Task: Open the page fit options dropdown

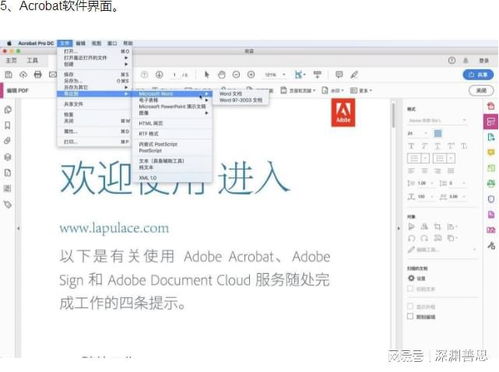Action: tap(300, 75)
